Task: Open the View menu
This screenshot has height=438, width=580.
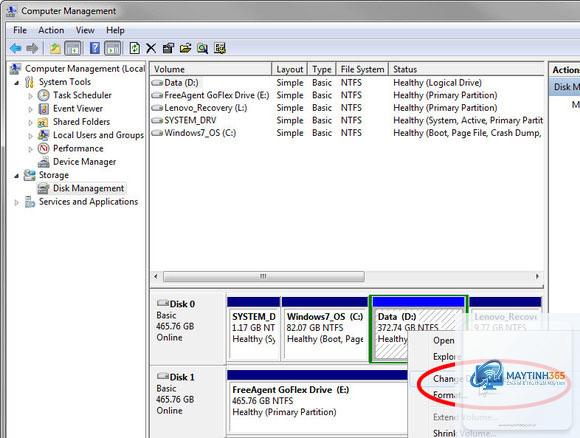Action: coord(85,30)
